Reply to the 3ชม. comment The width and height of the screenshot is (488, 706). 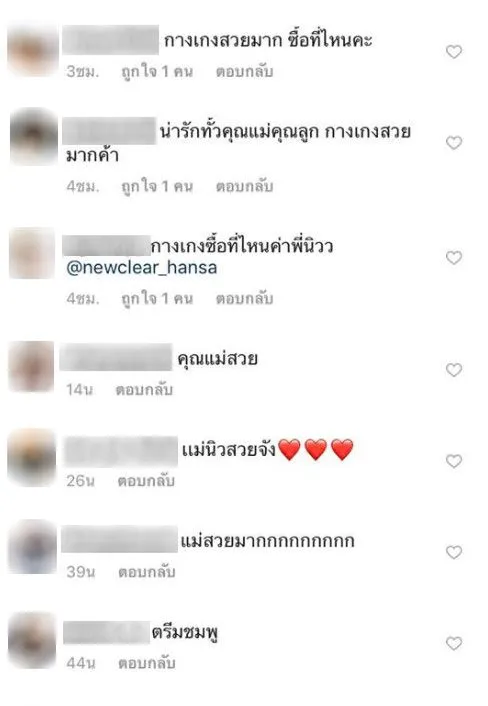click(x=244, y=72)
